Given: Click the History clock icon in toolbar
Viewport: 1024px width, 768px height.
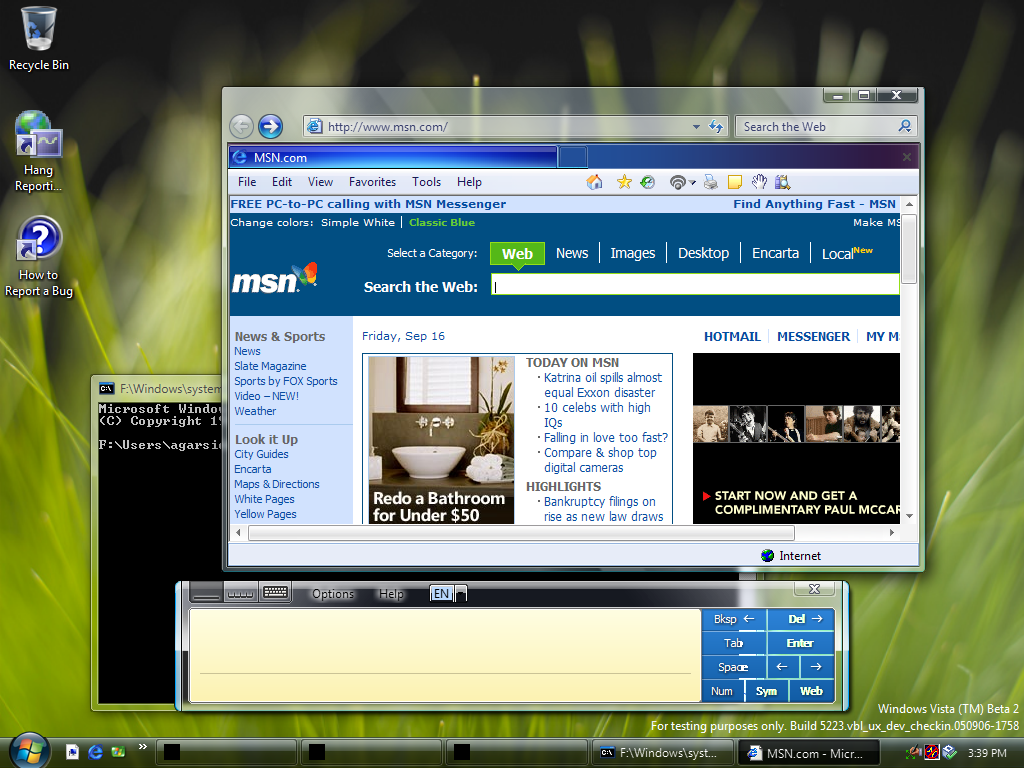Looking at the screenshot, I should pos(647,182).
